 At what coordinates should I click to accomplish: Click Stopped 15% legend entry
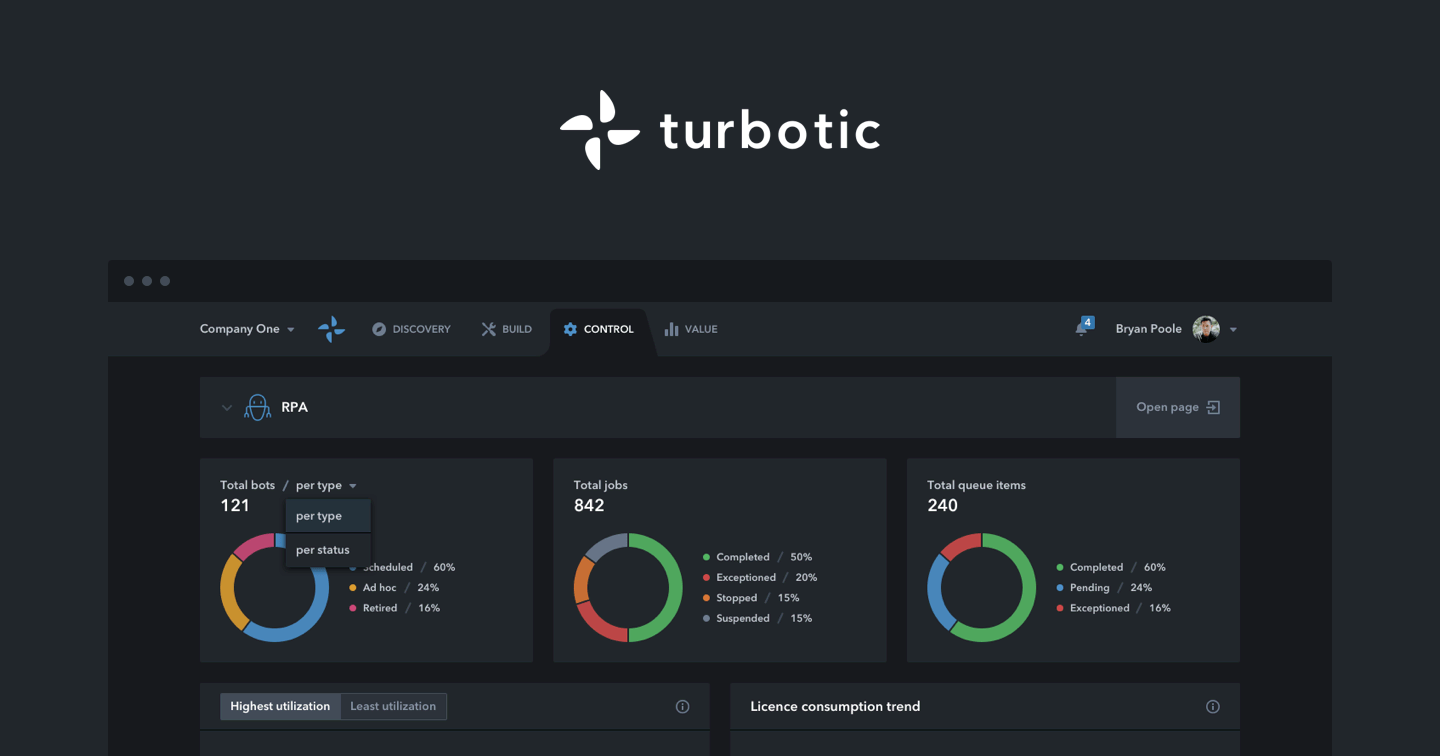click(x=751, y=598)
